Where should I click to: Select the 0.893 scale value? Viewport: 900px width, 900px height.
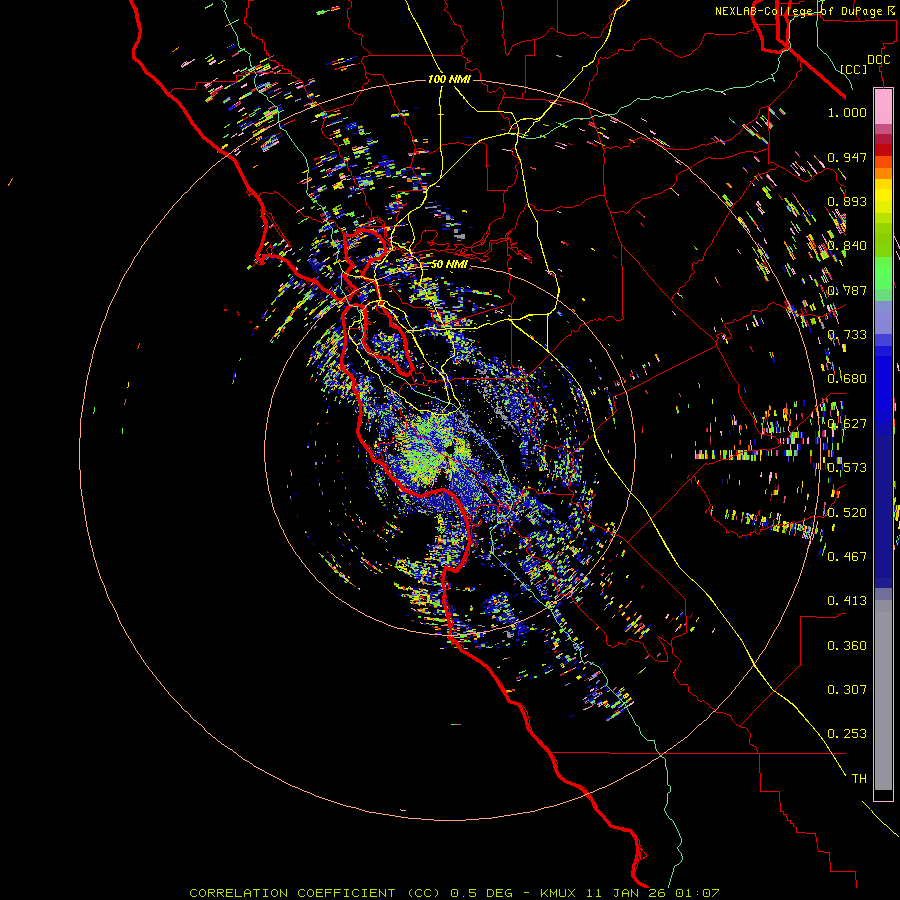click(x=847, y=201)
